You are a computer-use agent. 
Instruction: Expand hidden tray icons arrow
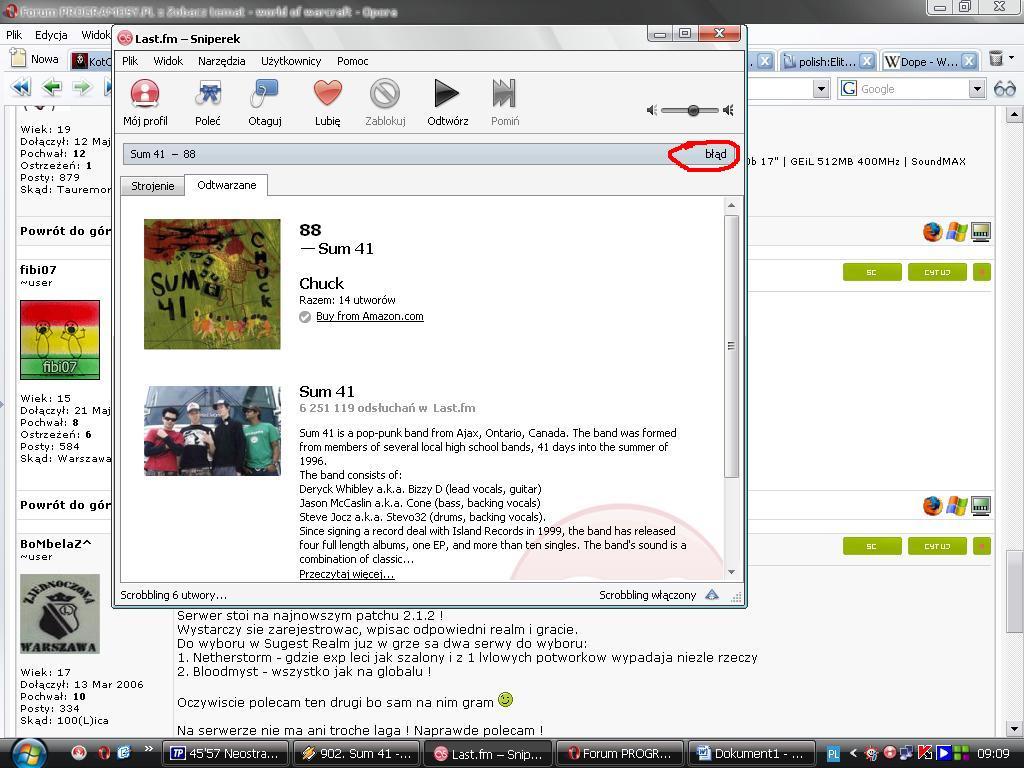(853, 753)
